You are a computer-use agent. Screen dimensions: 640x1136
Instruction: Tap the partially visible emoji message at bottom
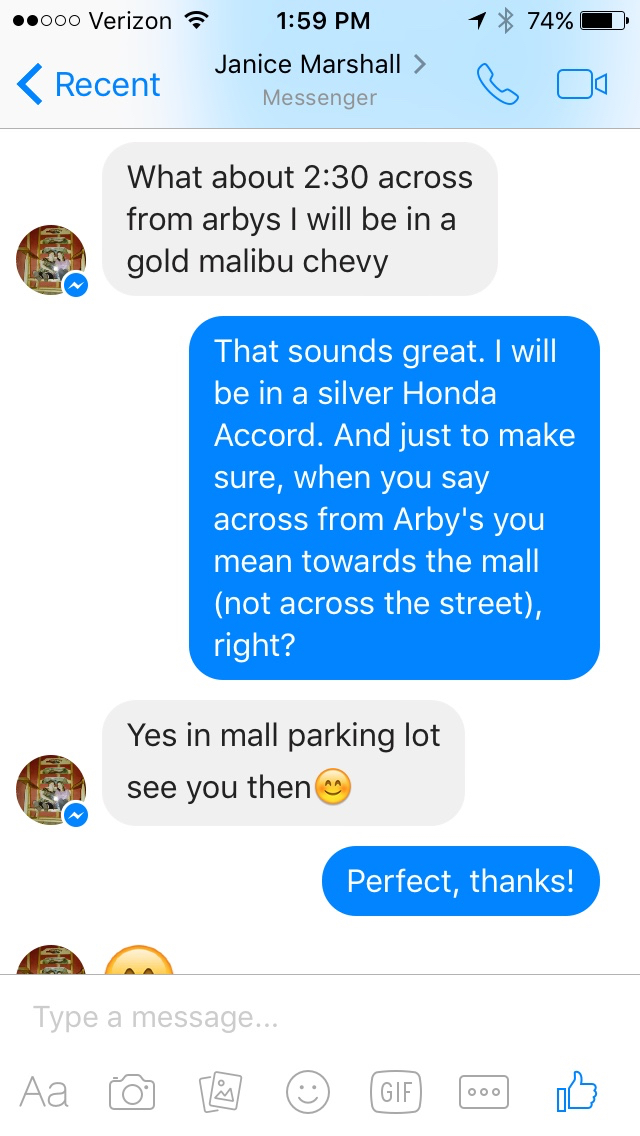pos(139,960)
